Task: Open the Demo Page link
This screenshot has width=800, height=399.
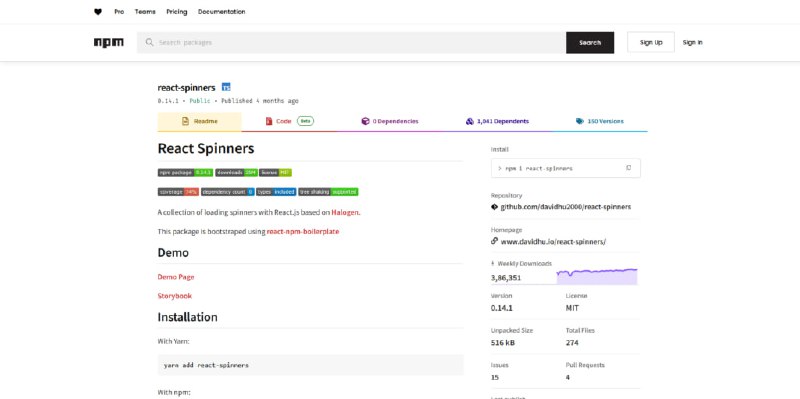Action: click(x=176, y=277)
